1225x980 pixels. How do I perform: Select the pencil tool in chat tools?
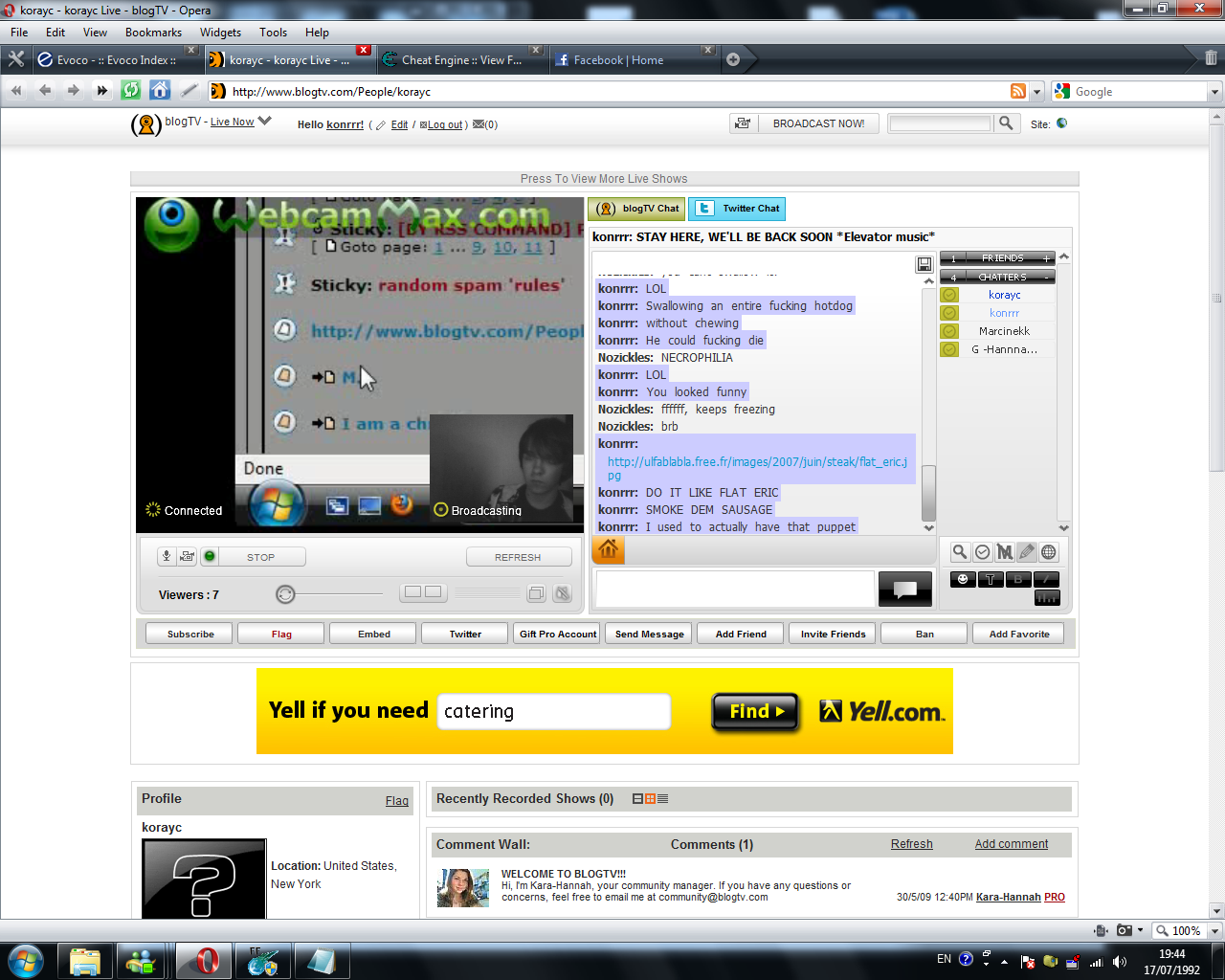(x=1027, y=552)
